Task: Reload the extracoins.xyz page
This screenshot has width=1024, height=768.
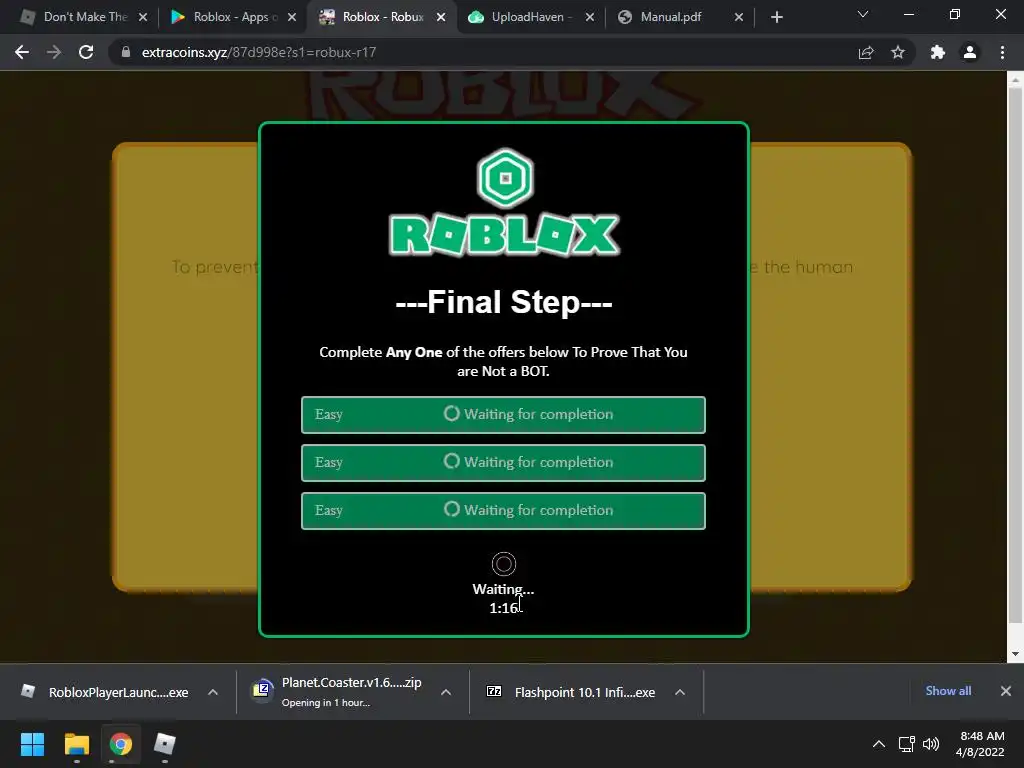Action: coord(86,52)
